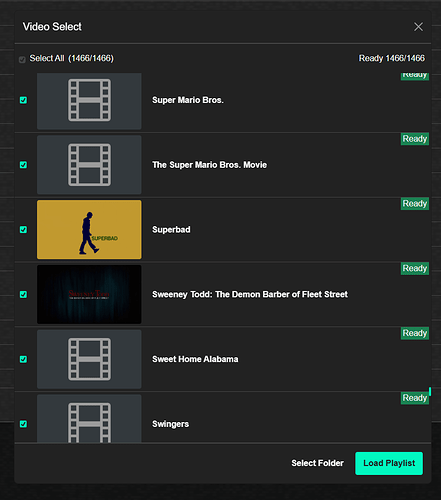Click the Ready badge for Superbad

[415, 204]
